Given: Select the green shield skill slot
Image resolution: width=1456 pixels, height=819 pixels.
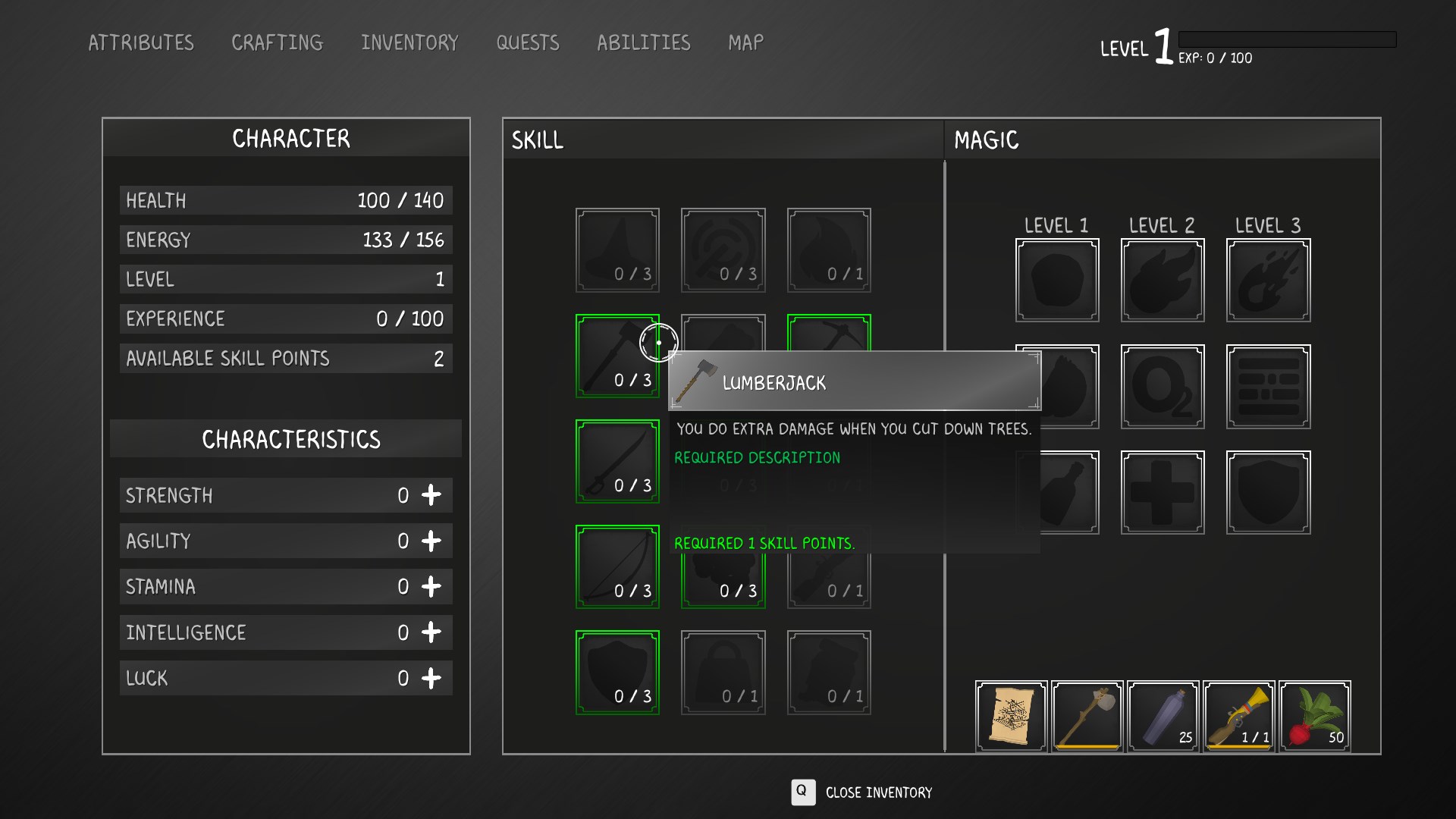Looking at the screenshot, I should tap(617, 672).
